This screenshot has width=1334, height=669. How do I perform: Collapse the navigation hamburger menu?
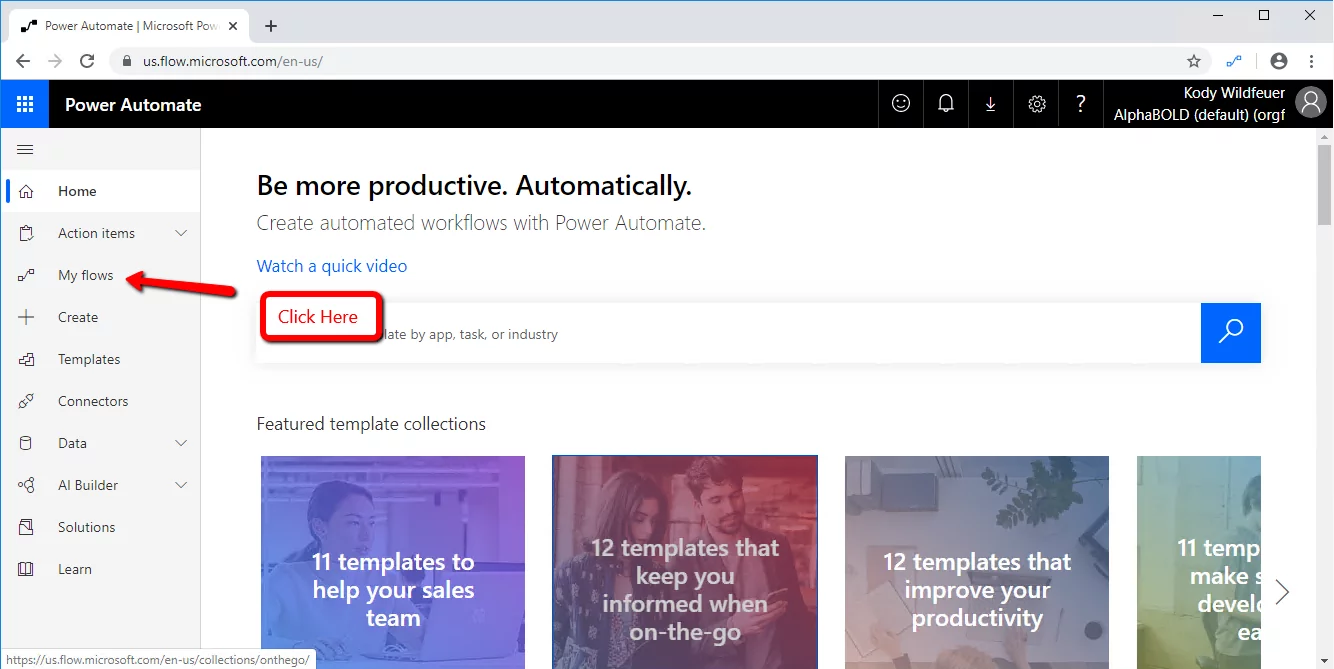coord(26,150)
